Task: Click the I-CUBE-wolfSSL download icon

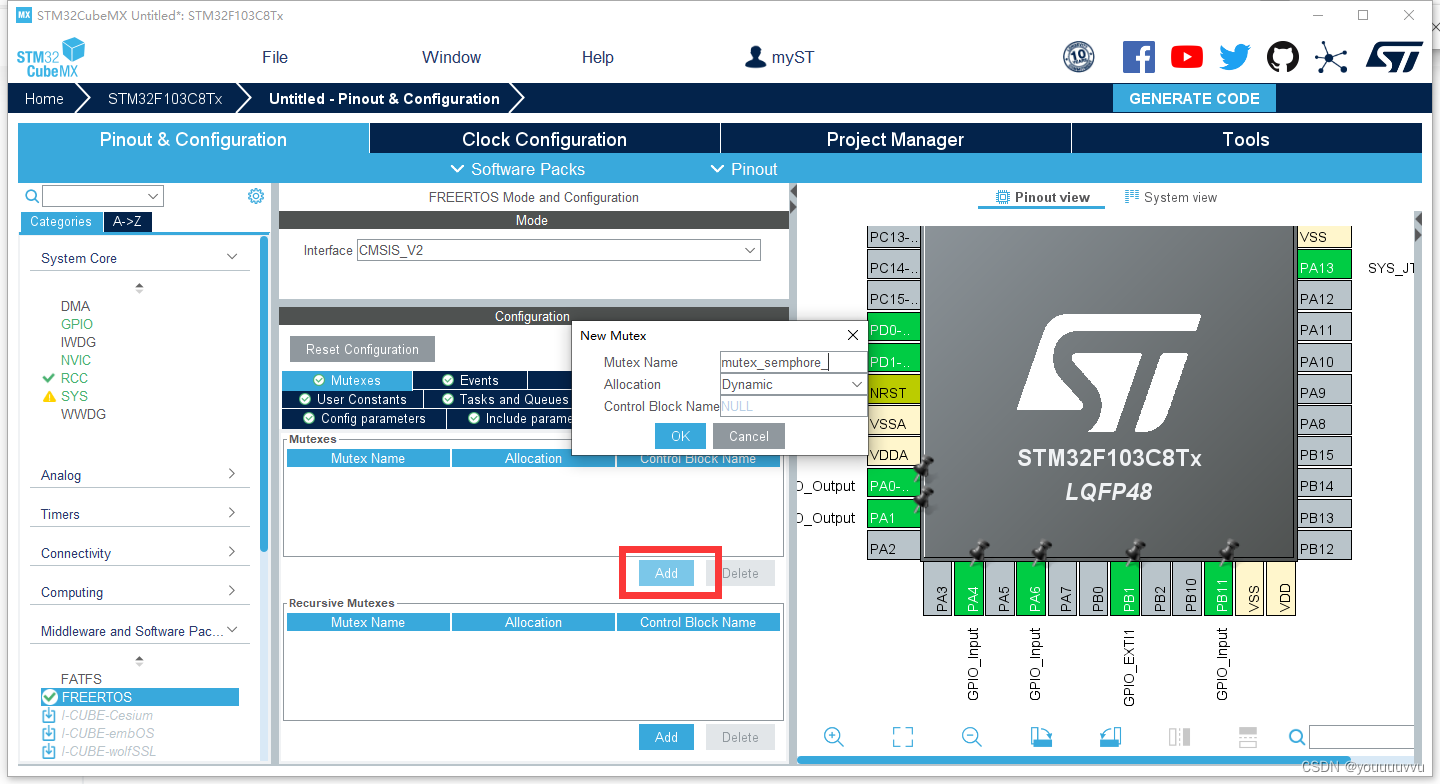Action: tap(49, 751)
